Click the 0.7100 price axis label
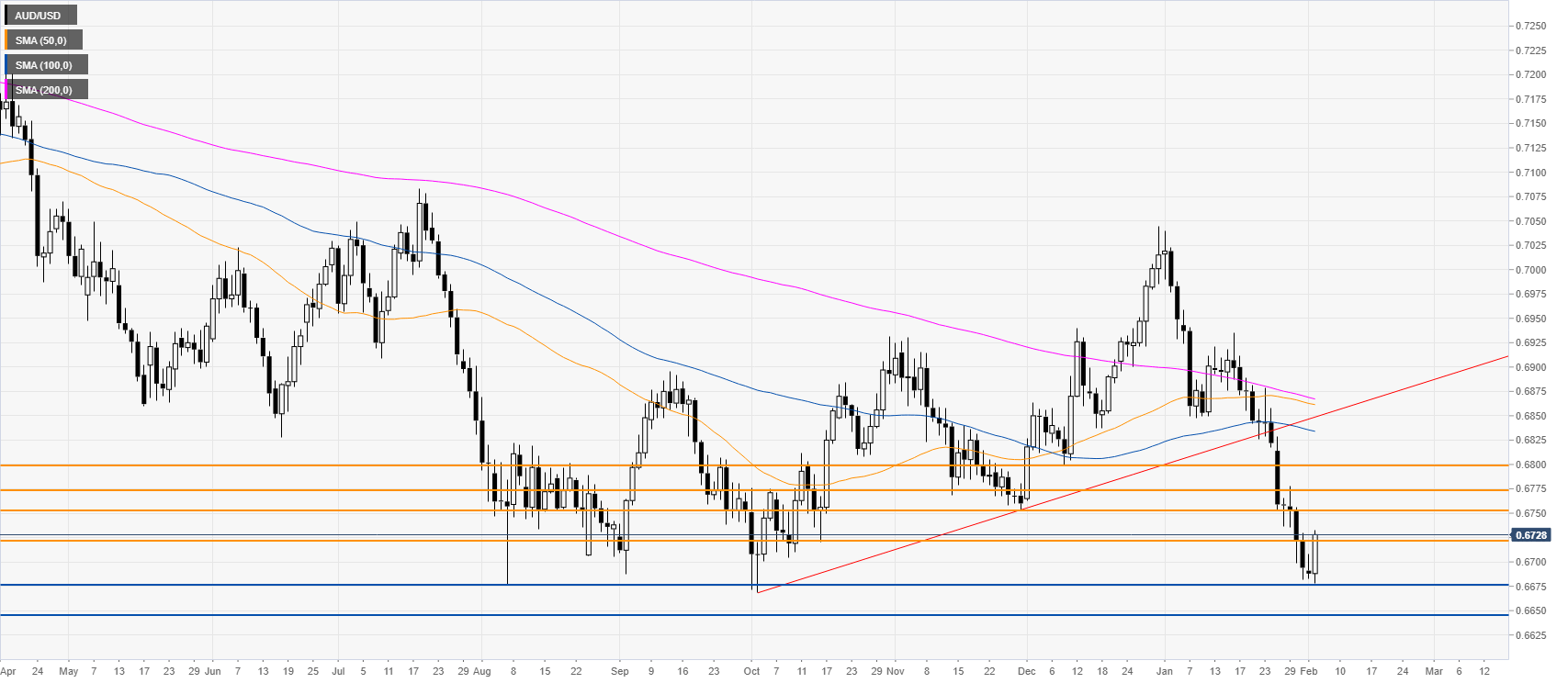This screenshot has width=1568, height=683. pos(1531,173)
